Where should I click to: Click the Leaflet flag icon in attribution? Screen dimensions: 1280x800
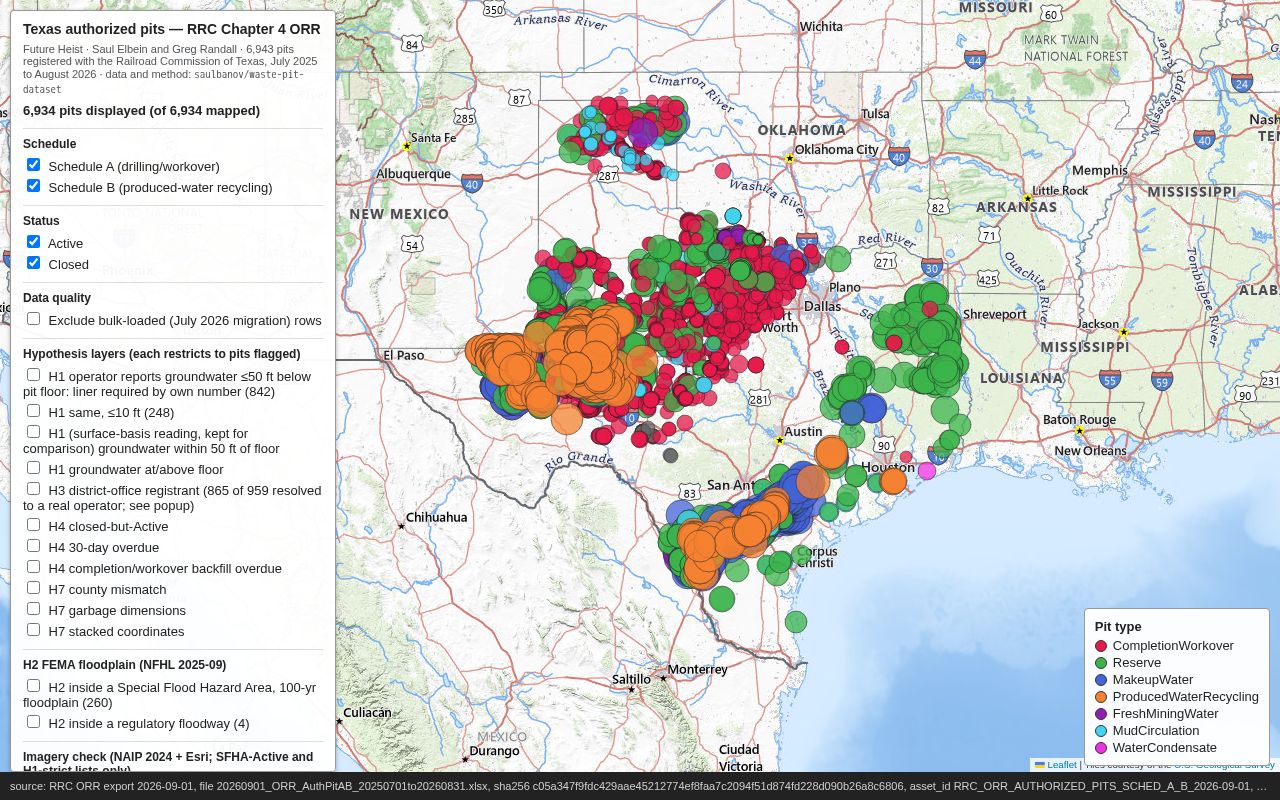(1040, 765)
